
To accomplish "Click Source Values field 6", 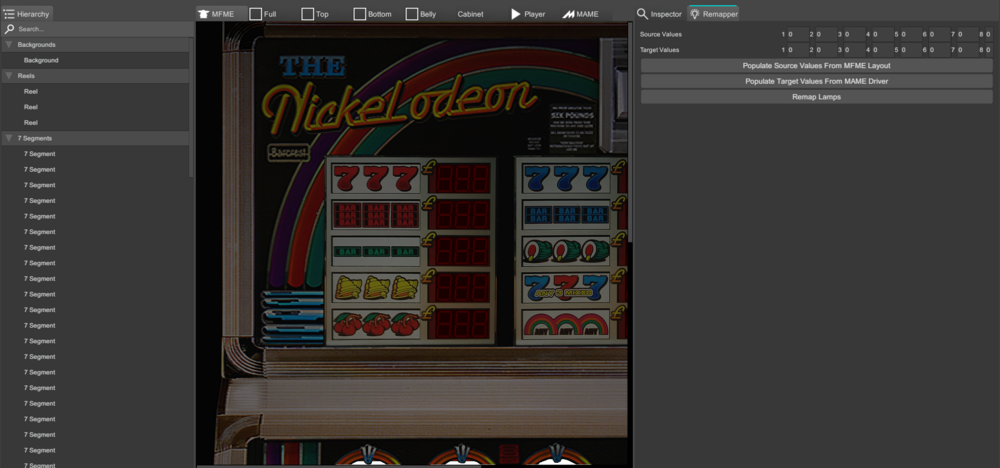I will pyautogui.click(x=939, y=34).
